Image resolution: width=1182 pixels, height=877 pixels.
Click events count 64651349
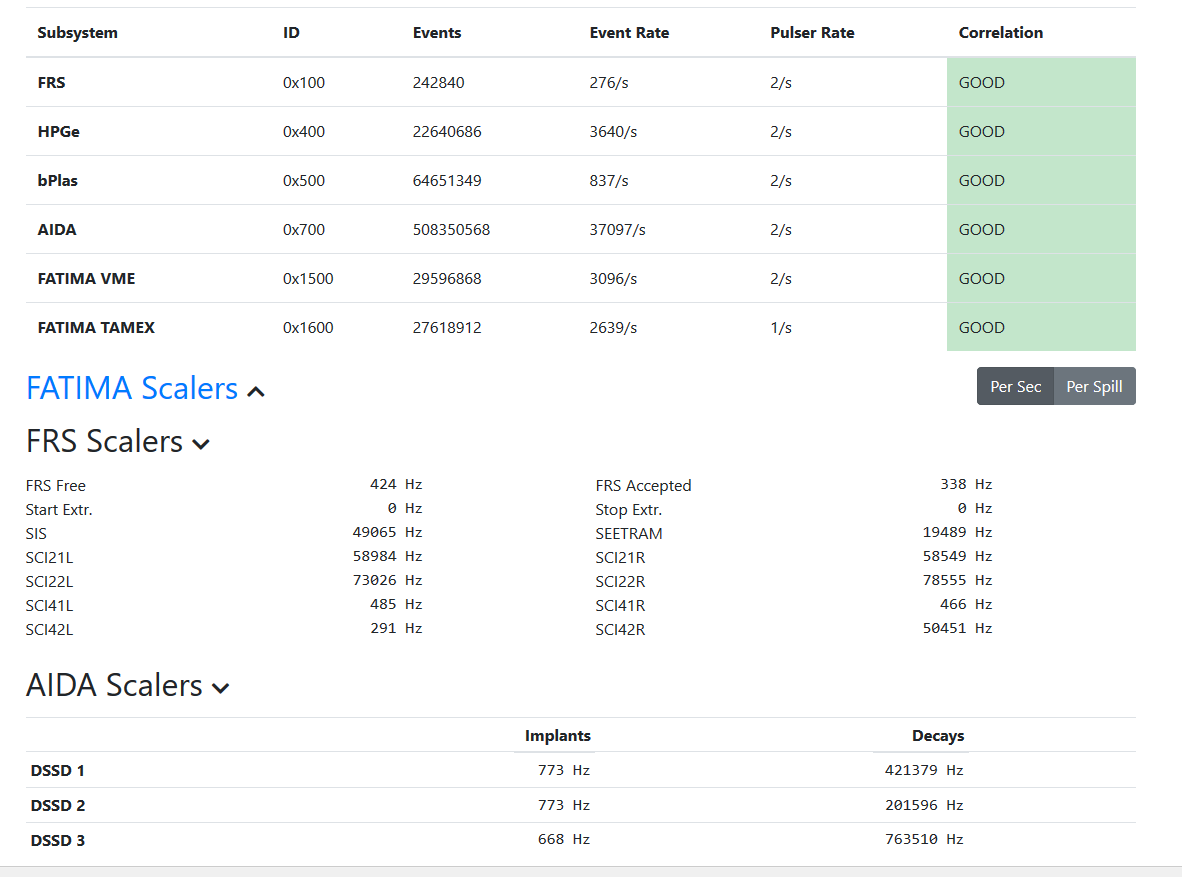coord(446,180)
